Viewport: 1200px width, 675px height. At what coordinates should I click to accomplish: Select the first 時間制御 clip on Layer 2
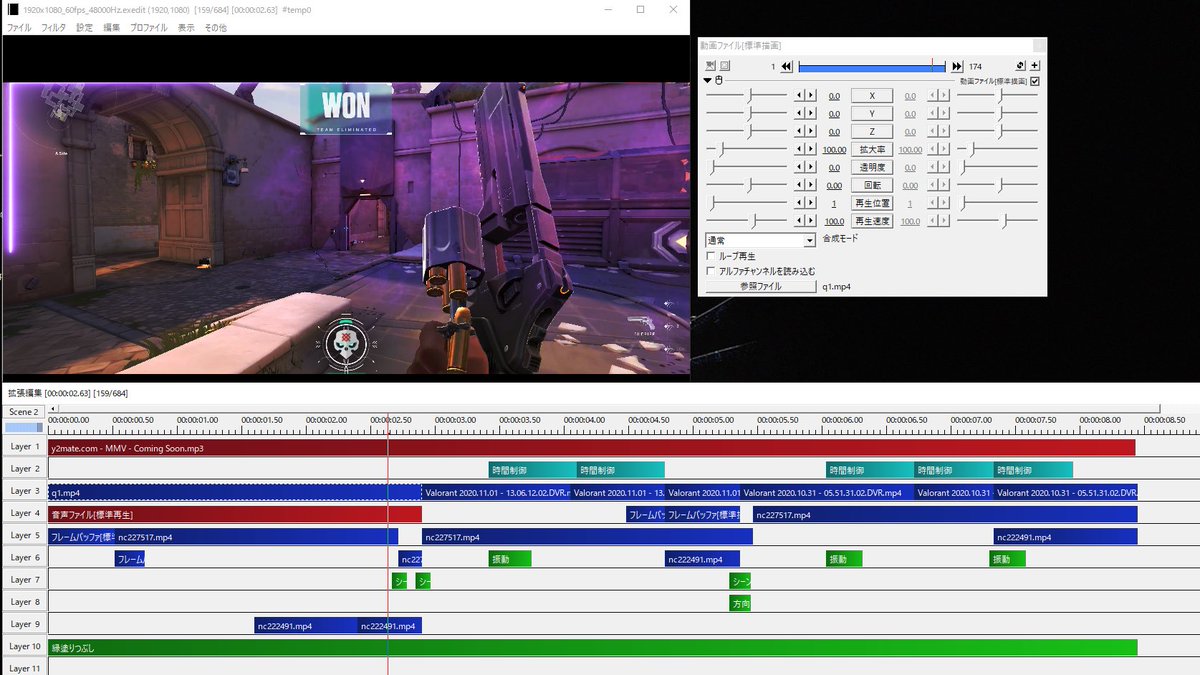(x=532, y=470)
